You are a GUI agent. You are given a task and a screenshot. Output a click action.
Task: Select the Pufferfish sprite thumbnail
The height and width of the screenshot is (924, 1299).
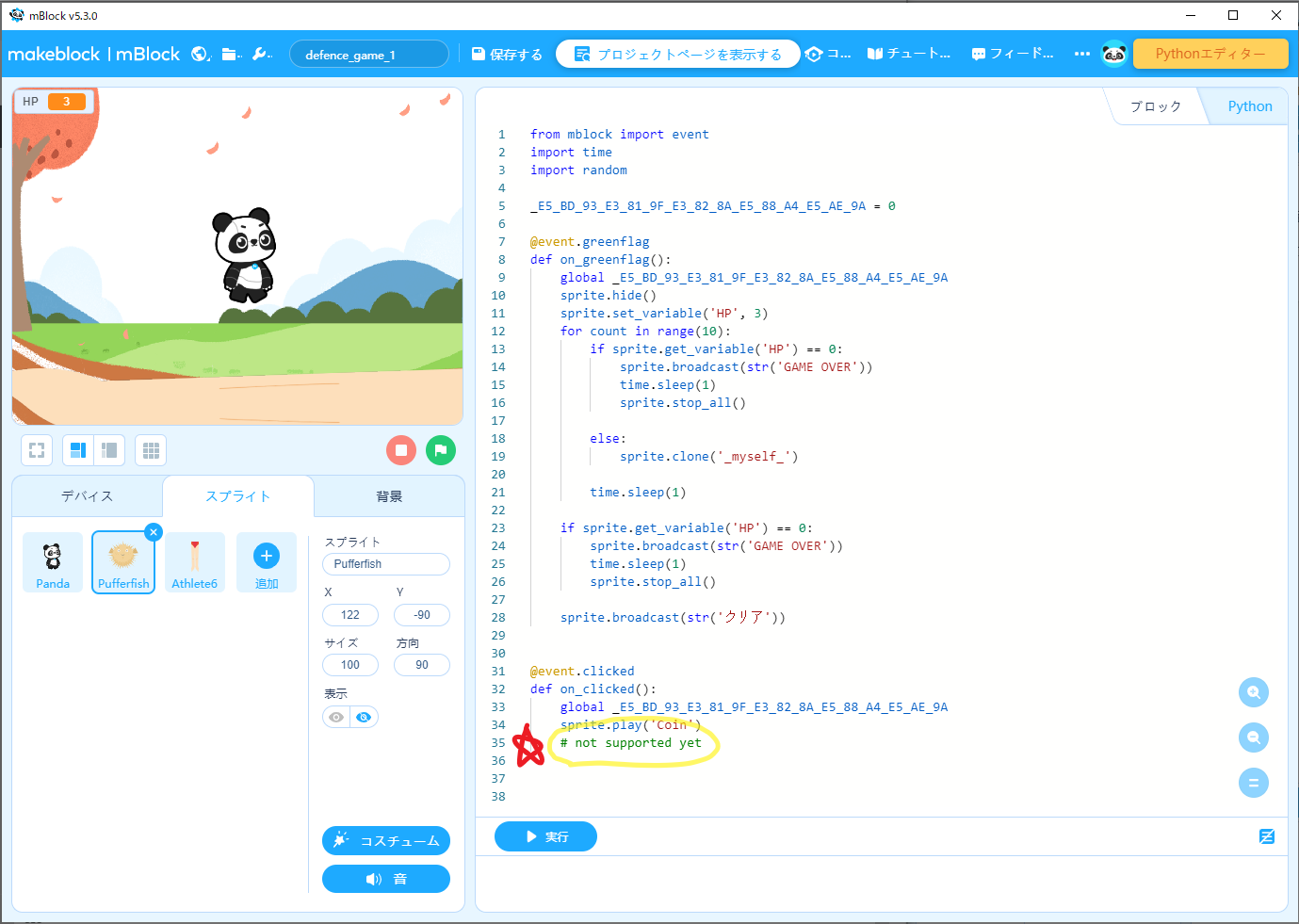click(x=123, y=562)
